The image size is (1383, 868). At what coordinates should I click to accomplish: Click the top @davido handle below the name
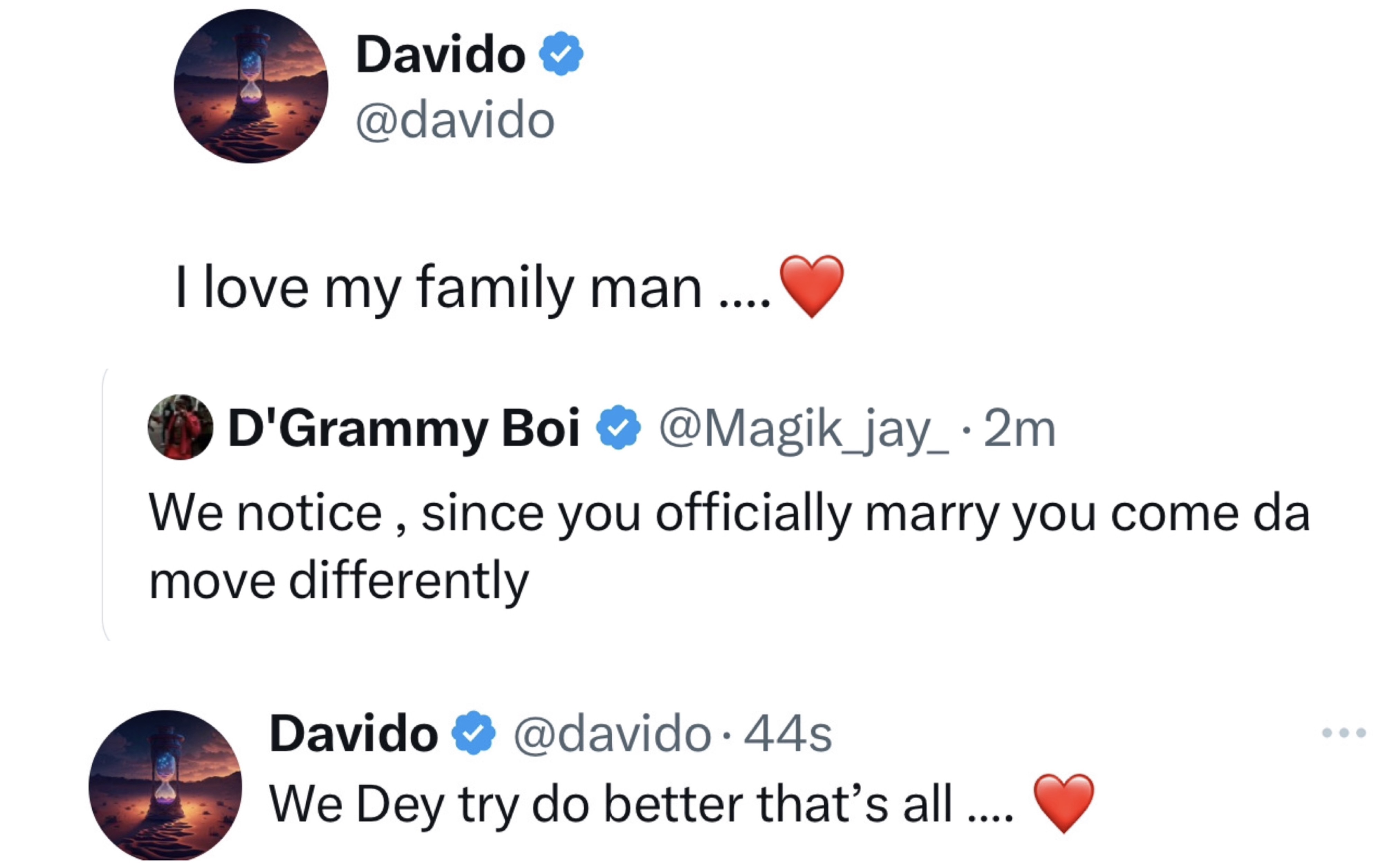point(455,120)
